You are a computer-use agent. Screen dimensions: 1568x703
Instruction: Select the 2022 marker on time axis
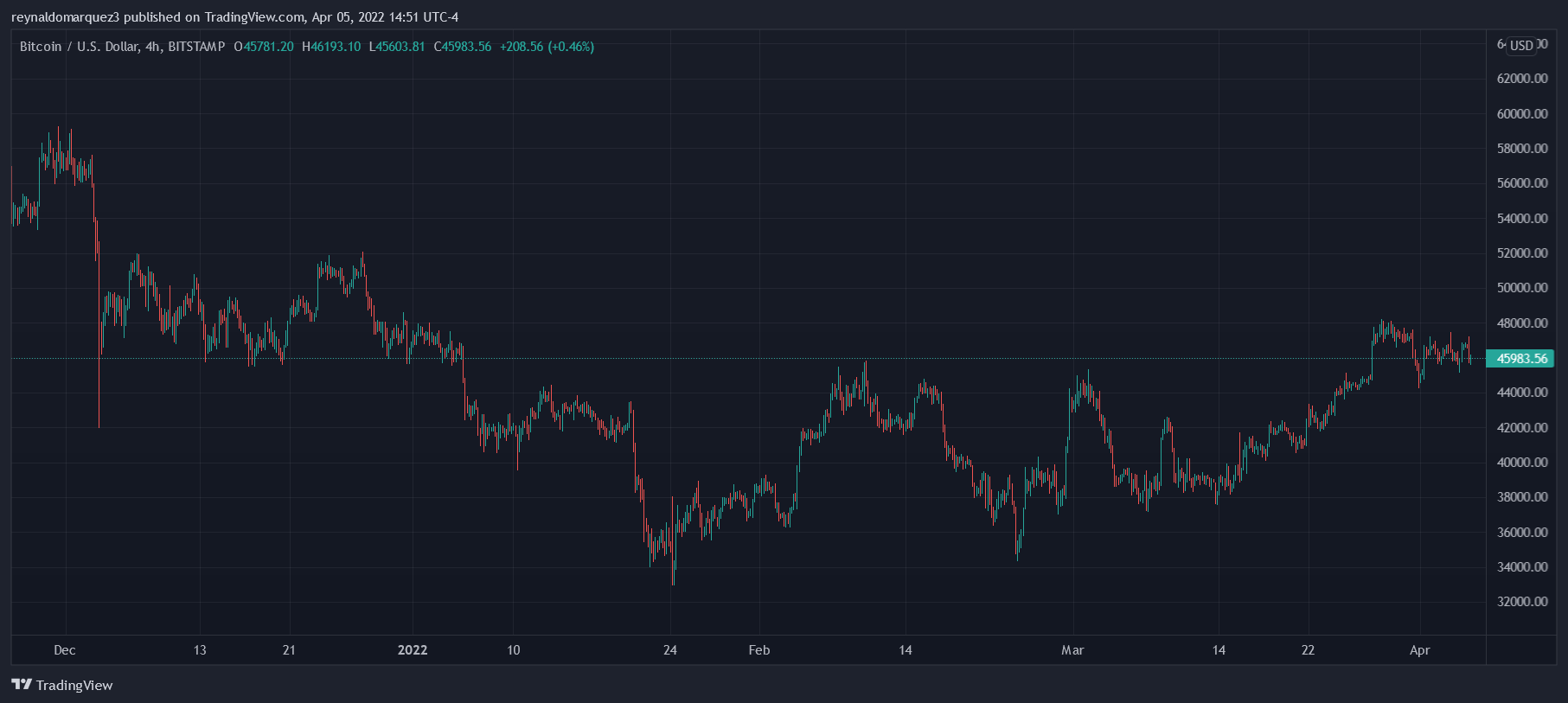pyautogui.click(x=413, y=650)
